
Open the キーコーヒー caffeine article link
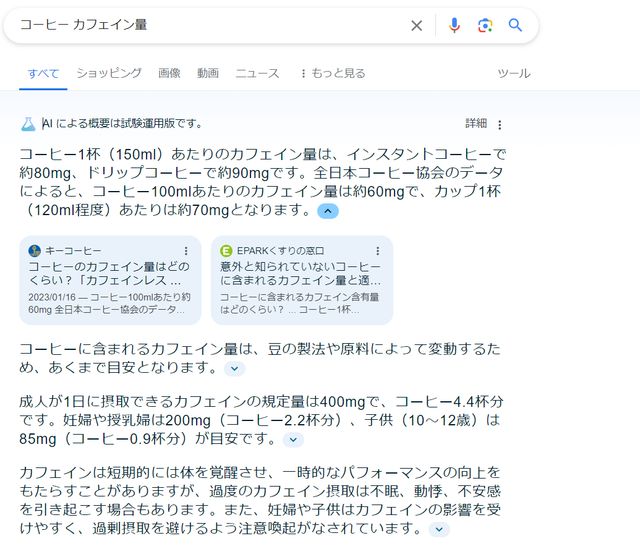[x=109, y=274]
